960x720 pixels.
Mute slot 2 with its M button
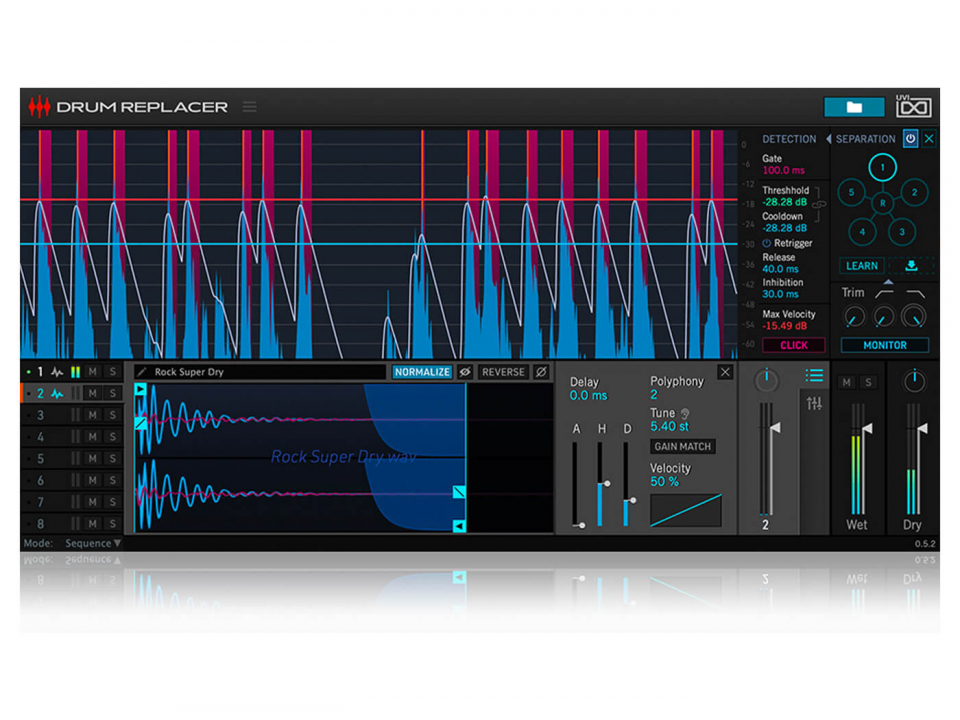click(92, 394)
